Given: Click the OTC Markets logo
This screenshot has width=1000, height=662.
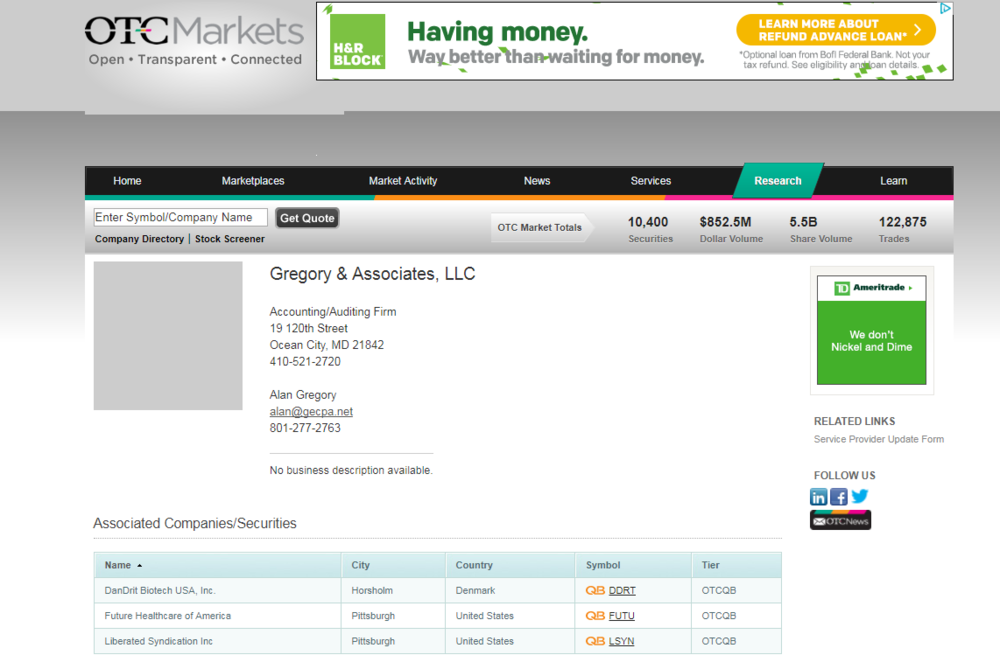Looking at the screenshot, I should 195,41.
